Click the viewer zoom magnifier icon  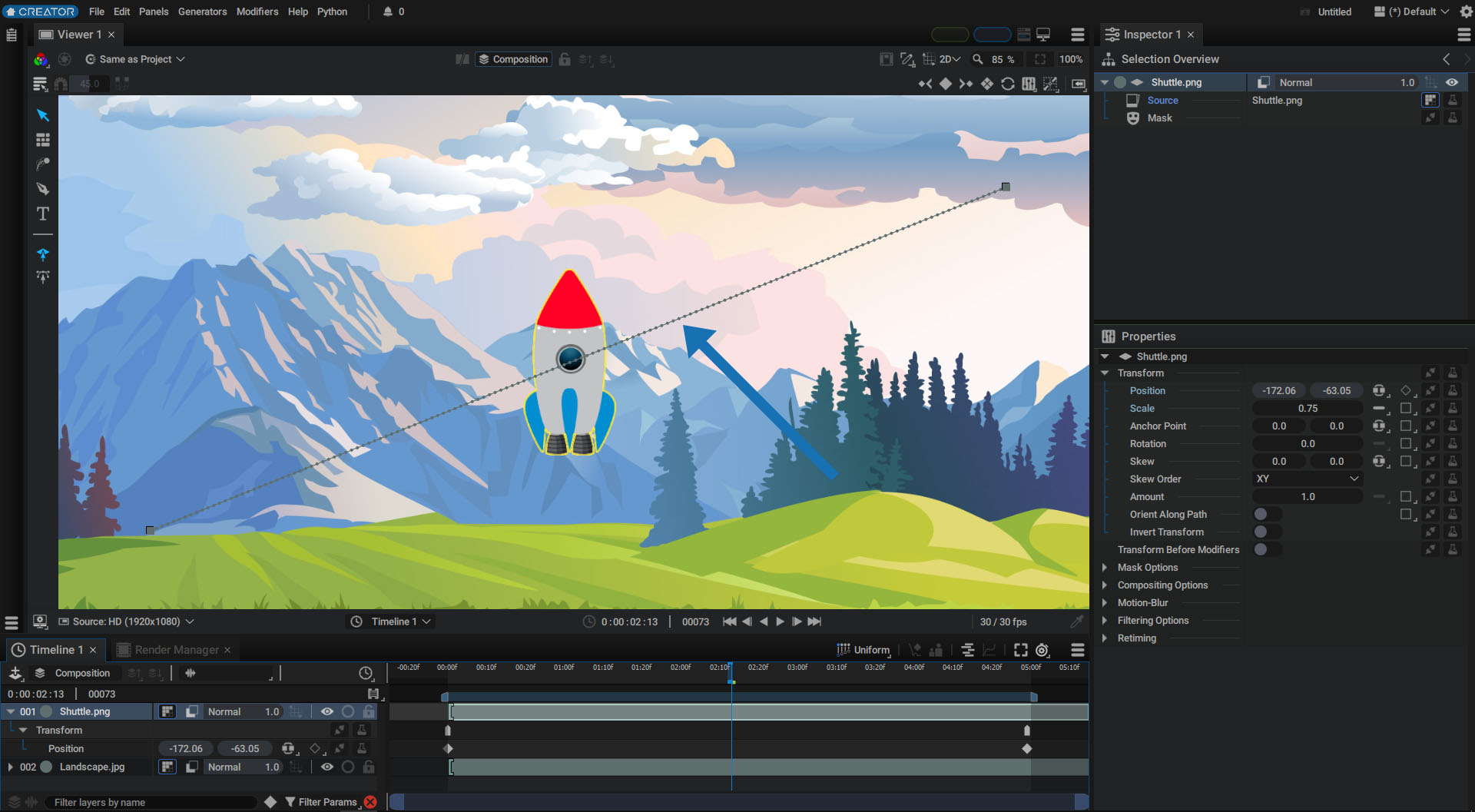tap(978, 59)
